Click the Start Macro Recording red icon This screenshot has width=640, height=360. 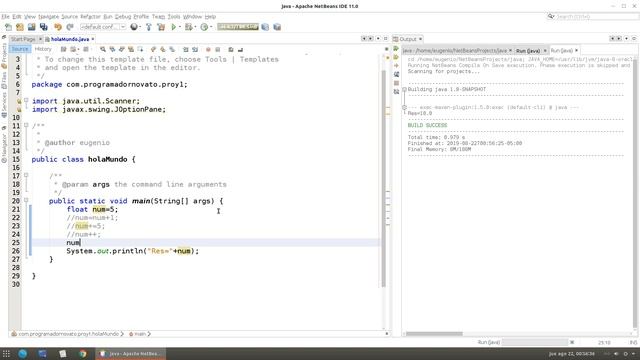coord(208,49)
